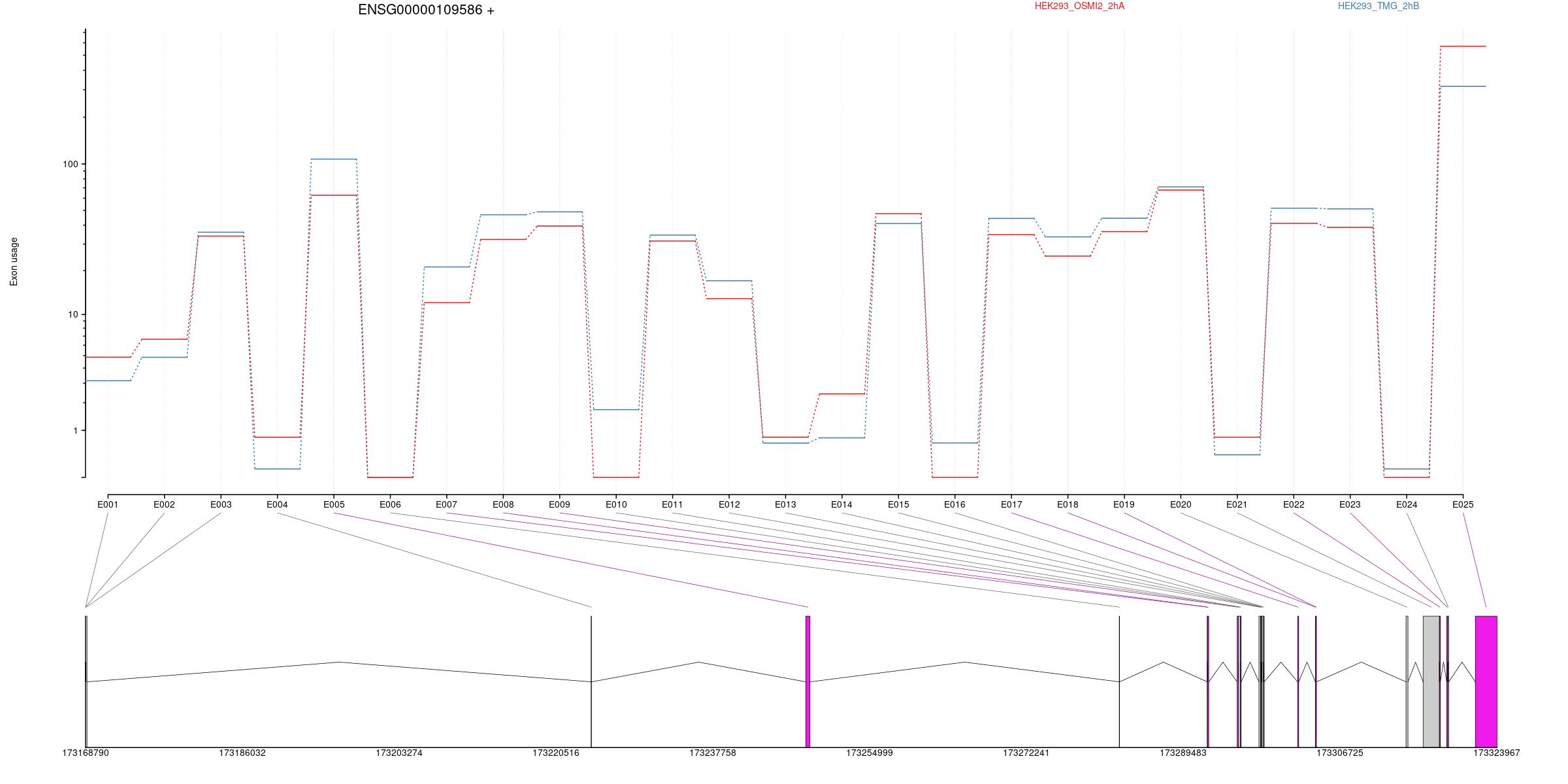
Task: Click the red E025 usage line segment
Action: tap(1463, 46)
